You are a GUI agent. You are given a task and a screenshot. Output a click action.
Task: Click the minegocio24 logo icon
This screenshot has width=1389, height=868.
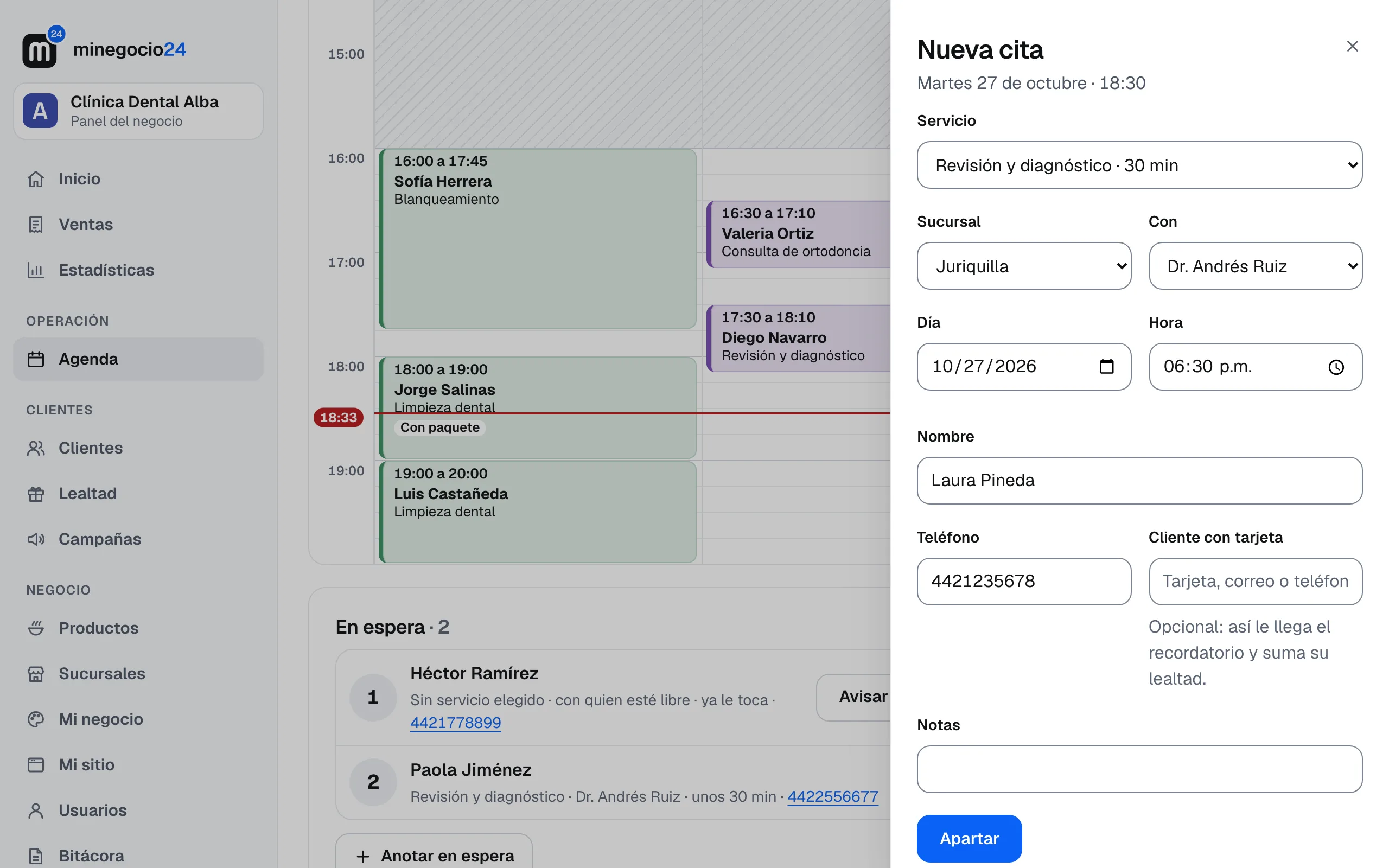(x=43, y=47)
